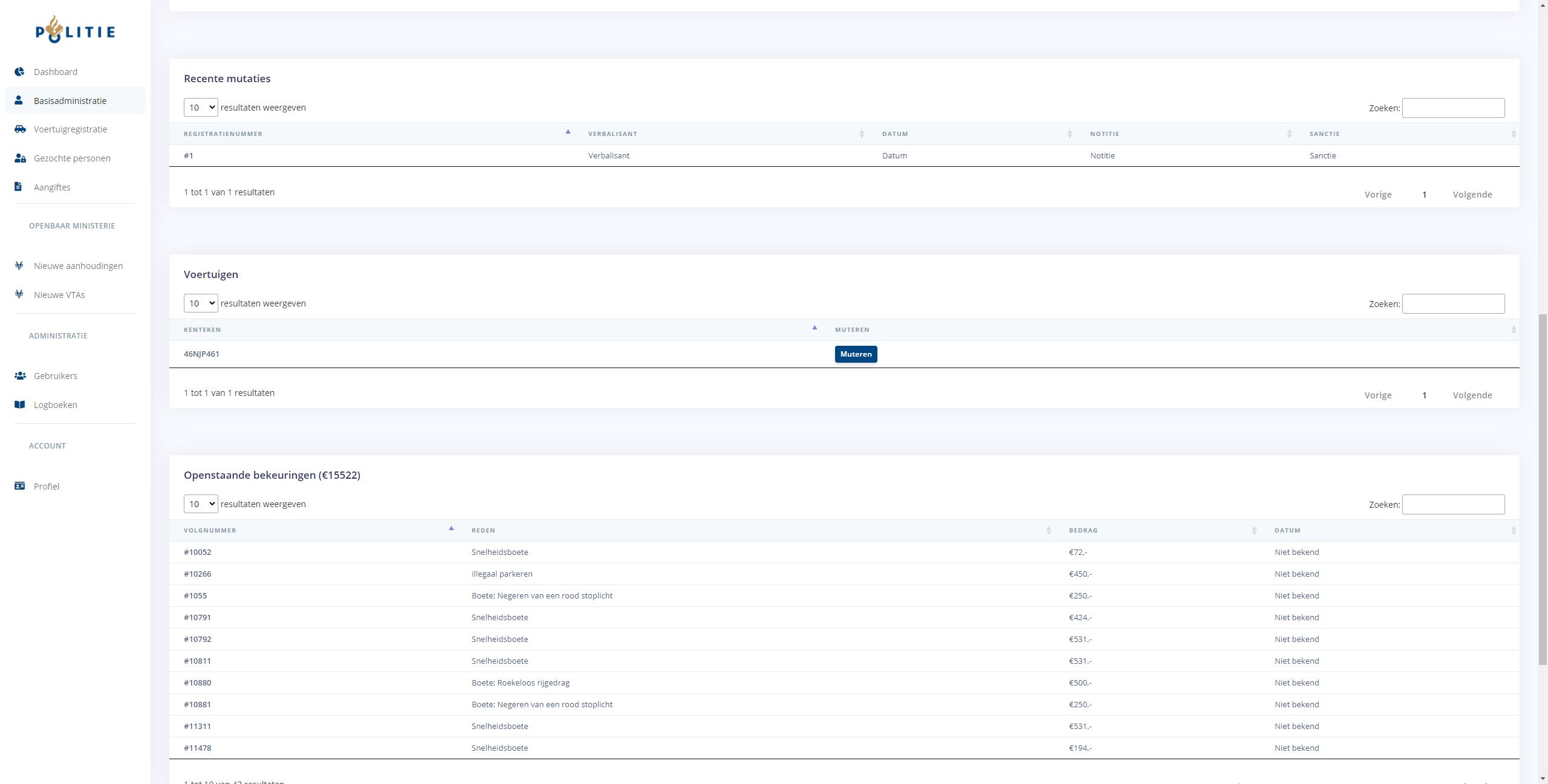The width and height of the screenshot is (1548, 784).
Task: Open results count dropdown in Openstaande bekeuringen
Action: (x=201, y=504)
